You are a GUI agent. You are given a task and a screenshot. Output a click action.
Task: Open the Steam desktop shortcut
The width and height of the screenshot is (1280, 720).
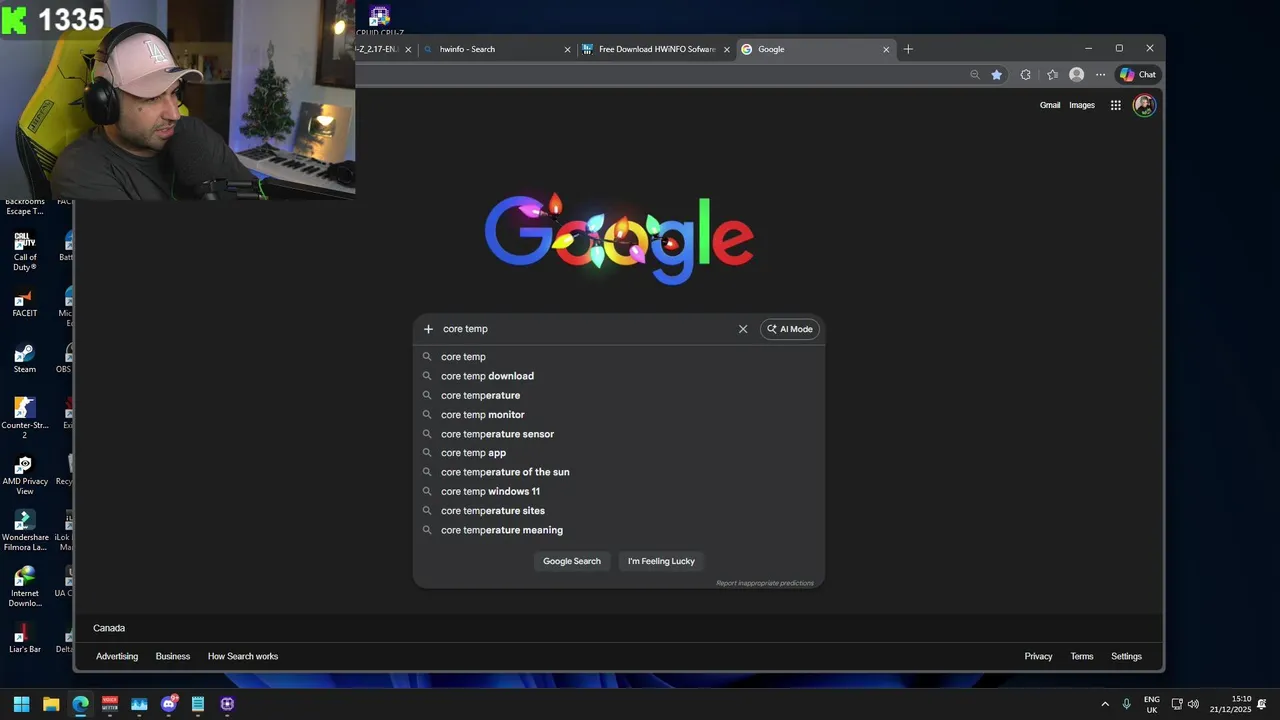[x=25, y=359]
